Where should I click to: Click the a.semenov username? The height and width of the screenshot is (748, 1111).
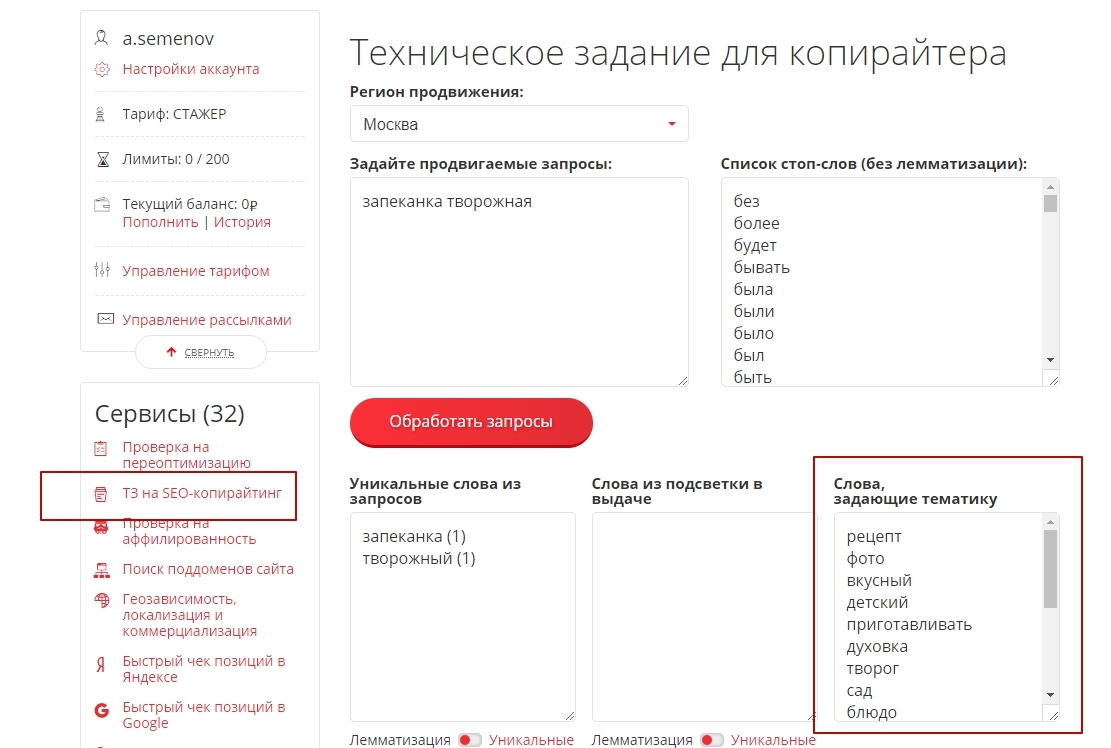168,38
